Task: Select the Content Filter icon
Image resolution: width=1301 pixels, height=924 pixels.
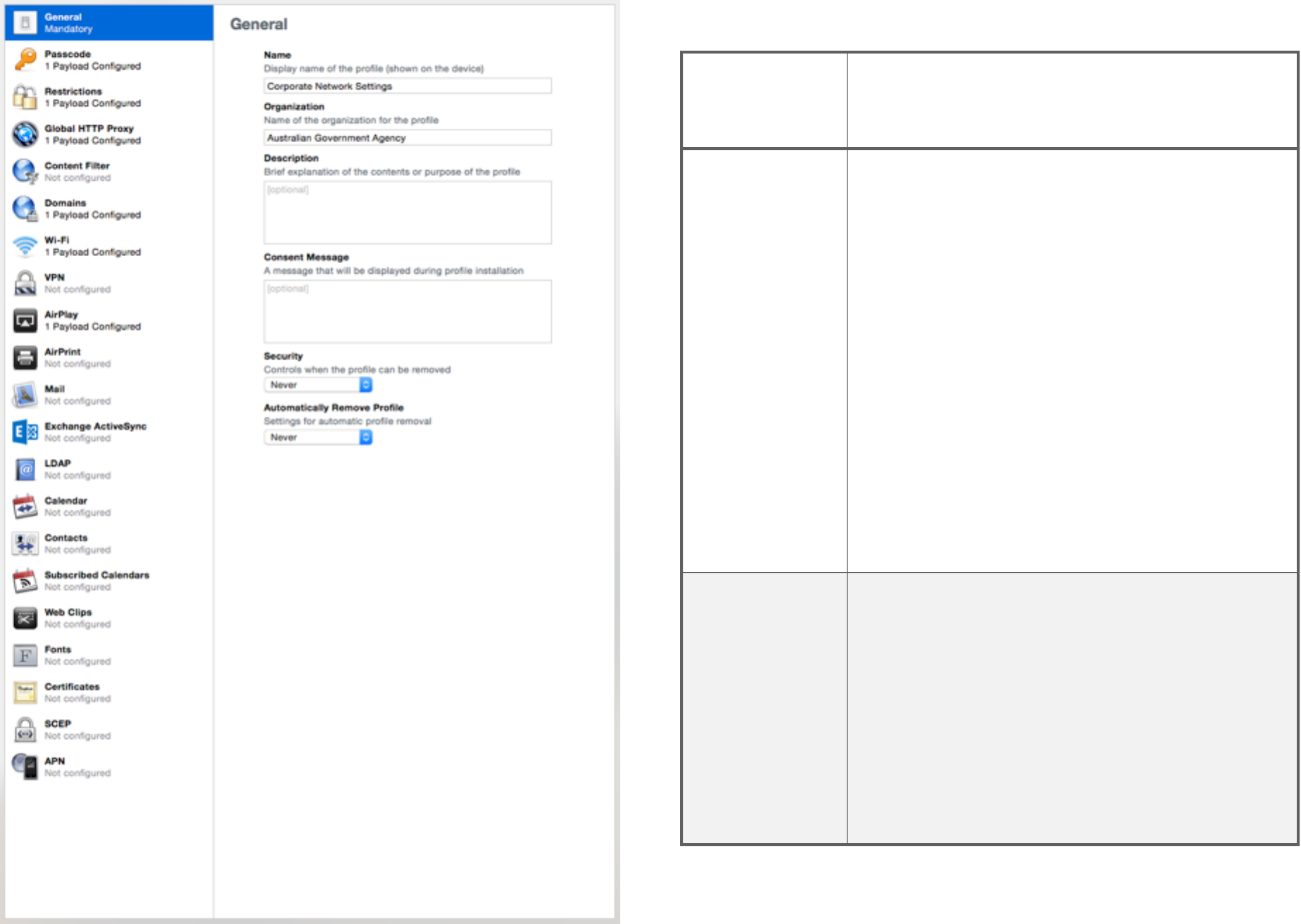Action: [x=25, y=172]
